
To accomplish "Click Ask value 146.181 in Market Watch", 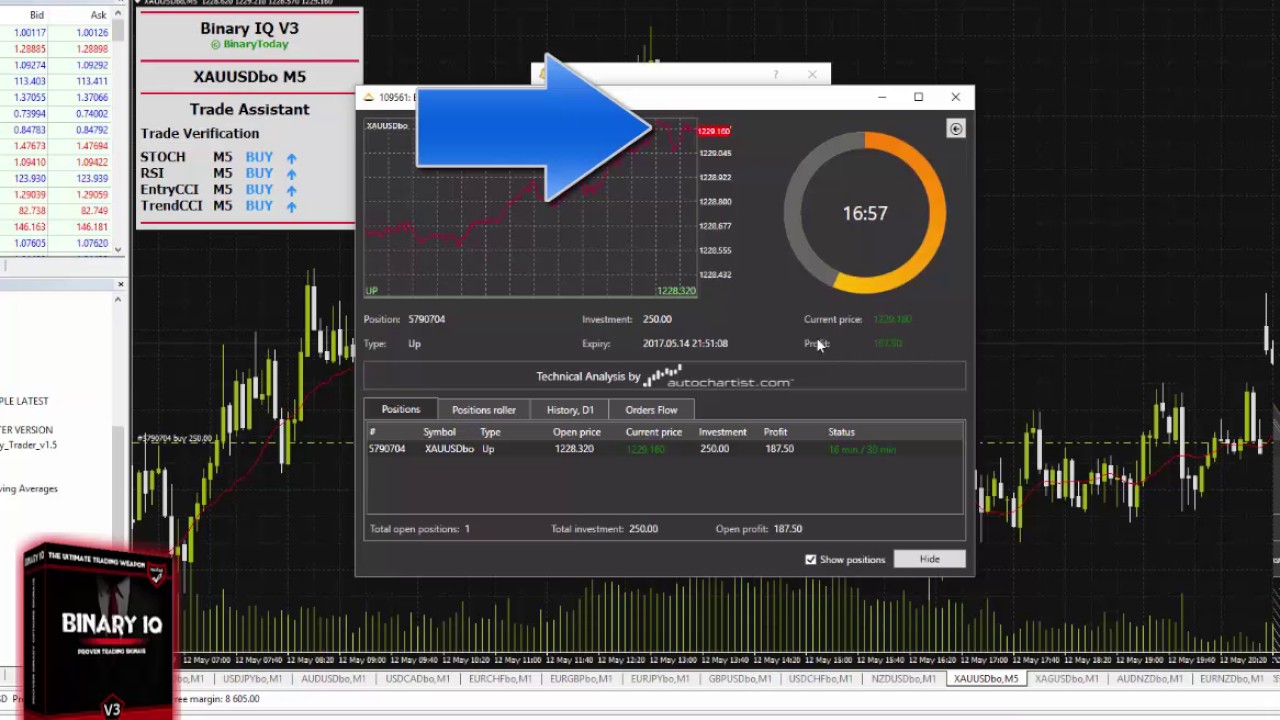I will point(92,228).
